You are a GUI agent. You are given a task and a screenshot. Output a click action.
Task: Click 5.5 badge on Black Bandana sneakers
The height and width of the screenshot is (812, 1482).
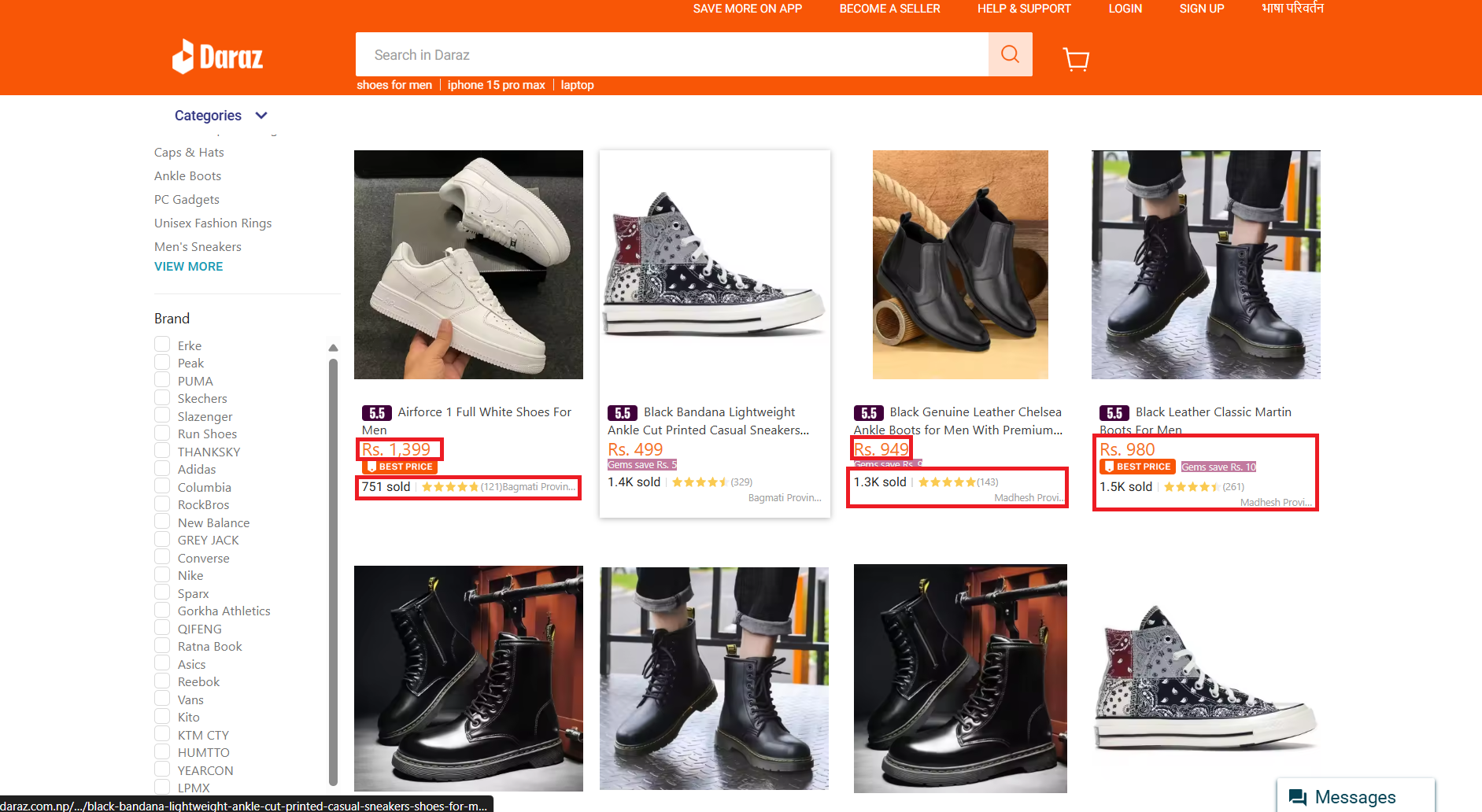[623, 413]
